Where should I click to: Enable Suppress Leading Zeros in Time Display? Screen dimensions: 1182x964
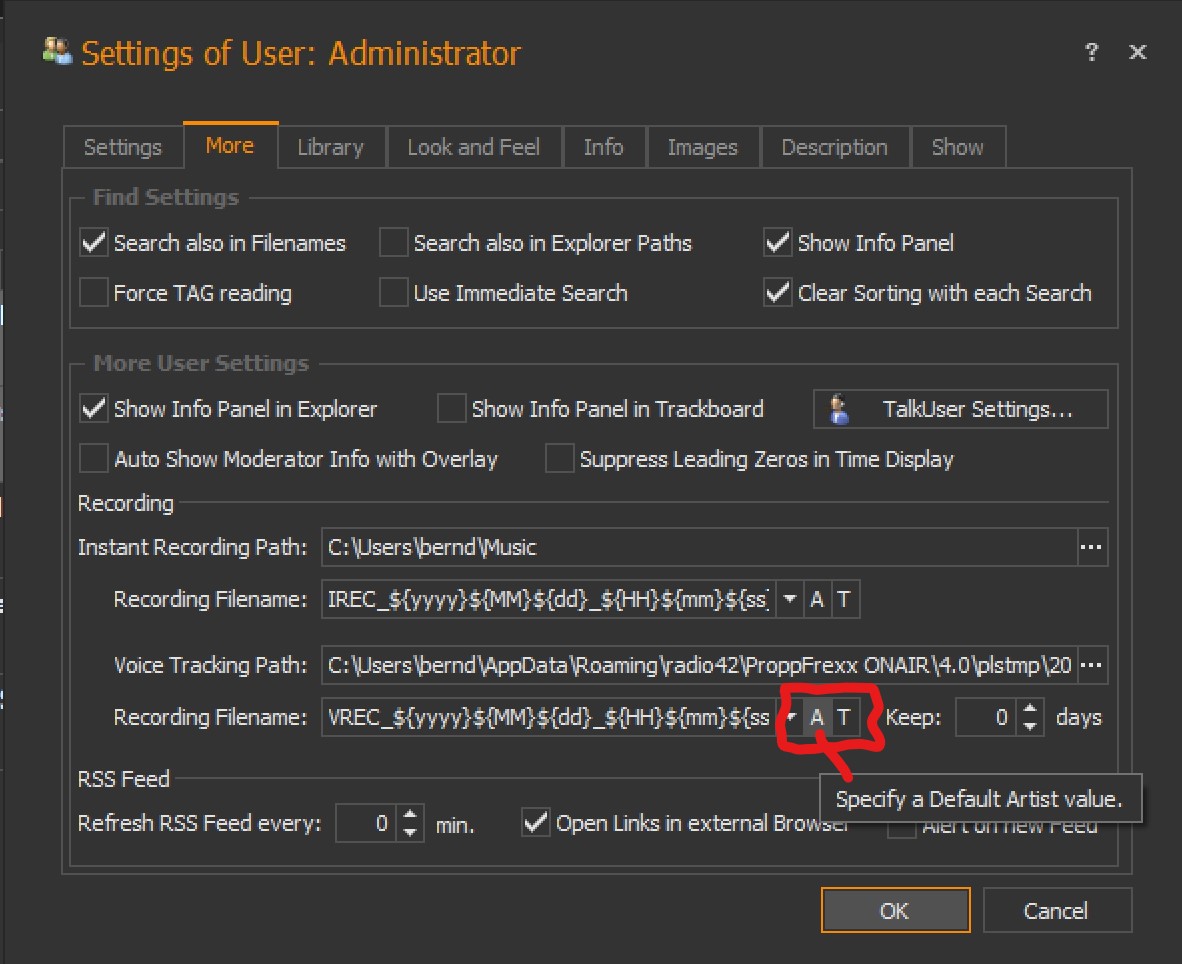[x=560, y=459]
